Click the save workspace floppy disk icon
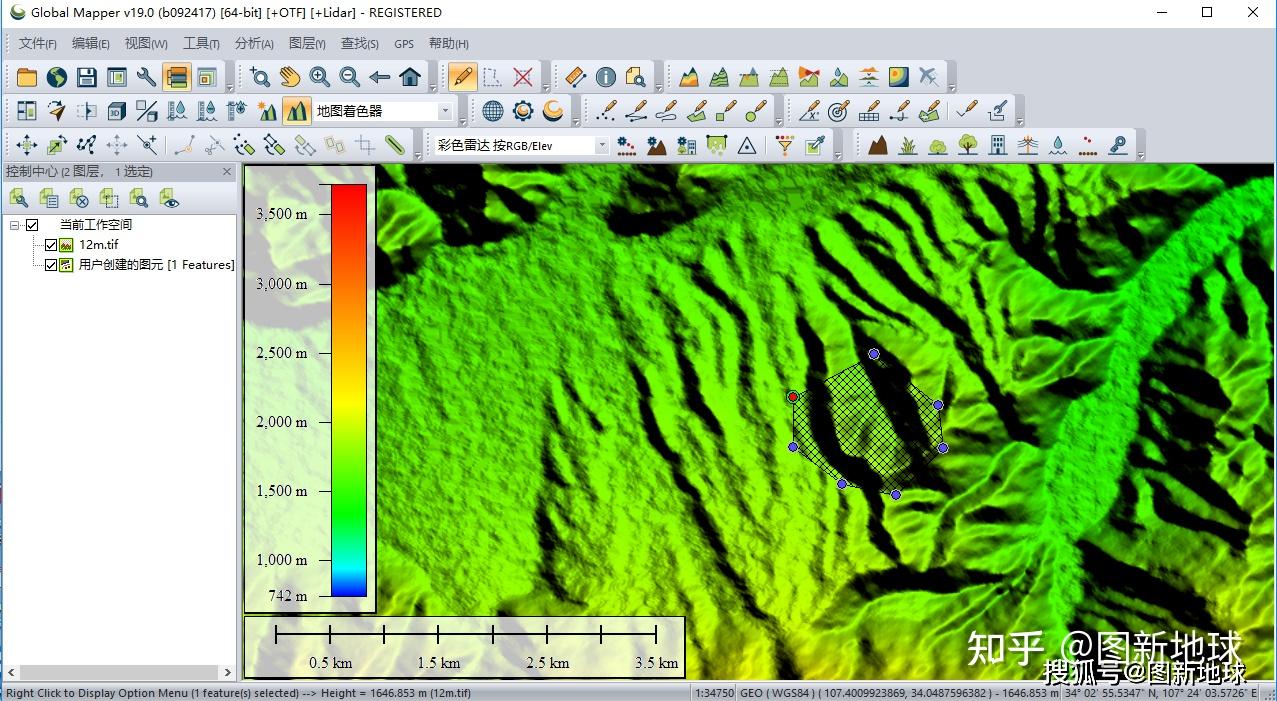The image size is (1277, 701). (x=87, y=77)
